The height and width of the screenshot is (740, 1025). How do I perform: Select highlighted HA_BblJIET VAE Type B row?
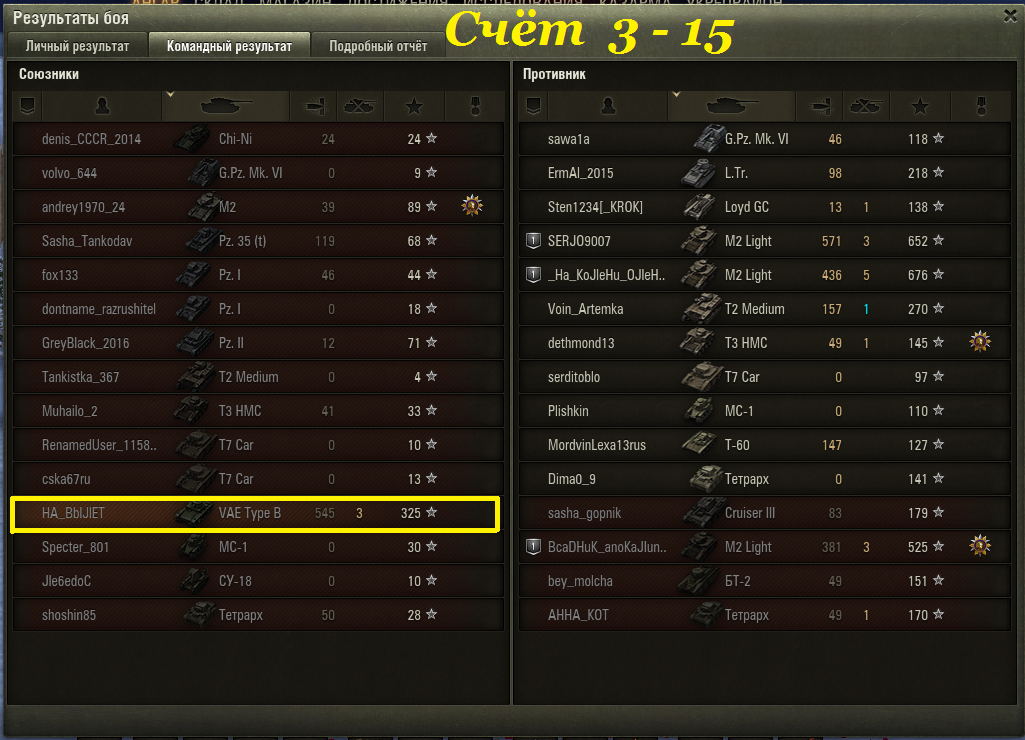click(256, 514)
